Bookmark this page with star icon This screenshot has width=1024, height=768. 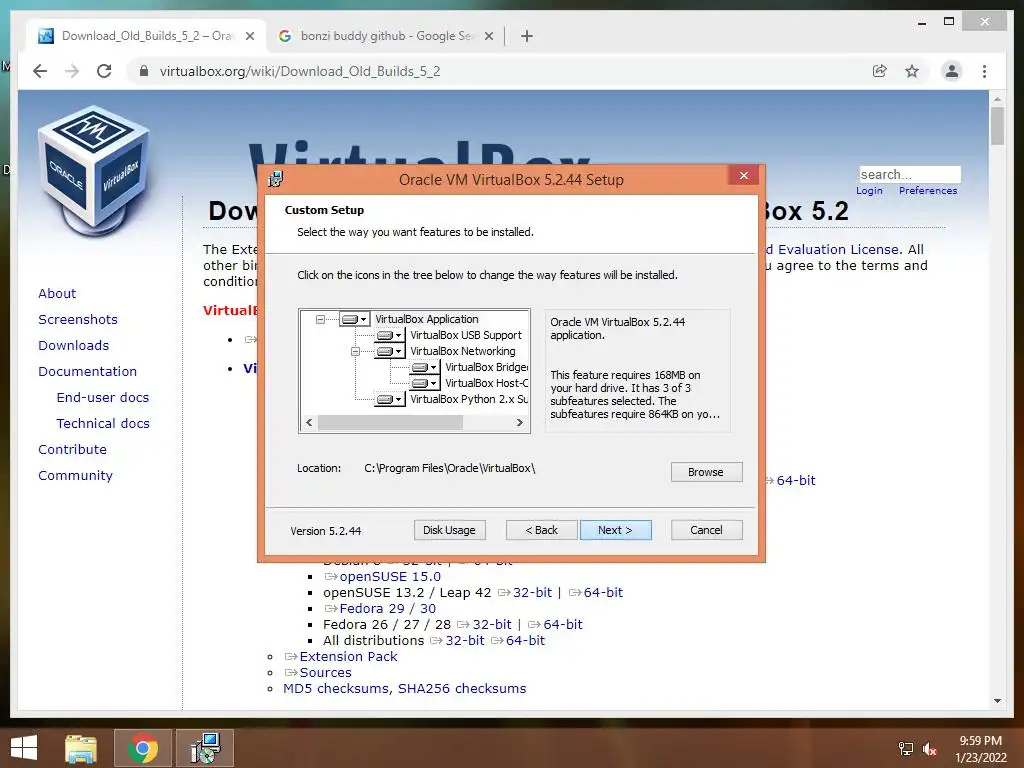tap(912, 71)
